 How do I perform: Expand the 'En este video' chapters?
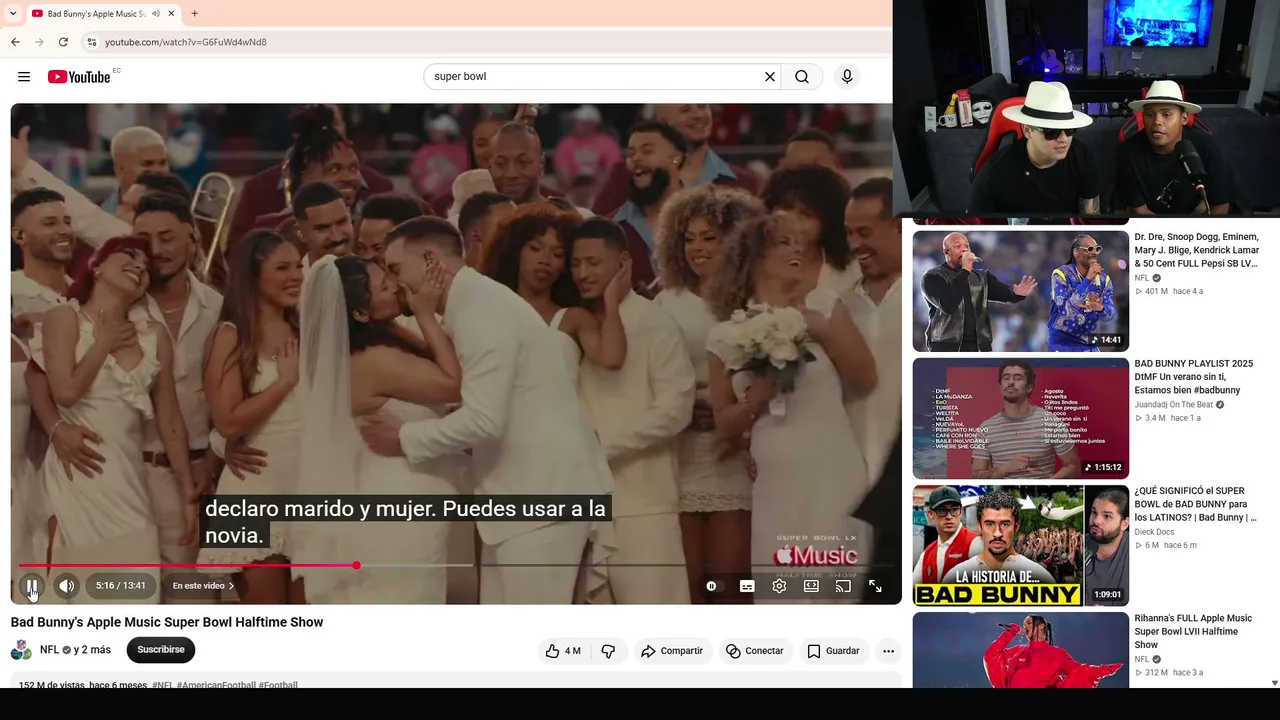[x=203, y=586]
